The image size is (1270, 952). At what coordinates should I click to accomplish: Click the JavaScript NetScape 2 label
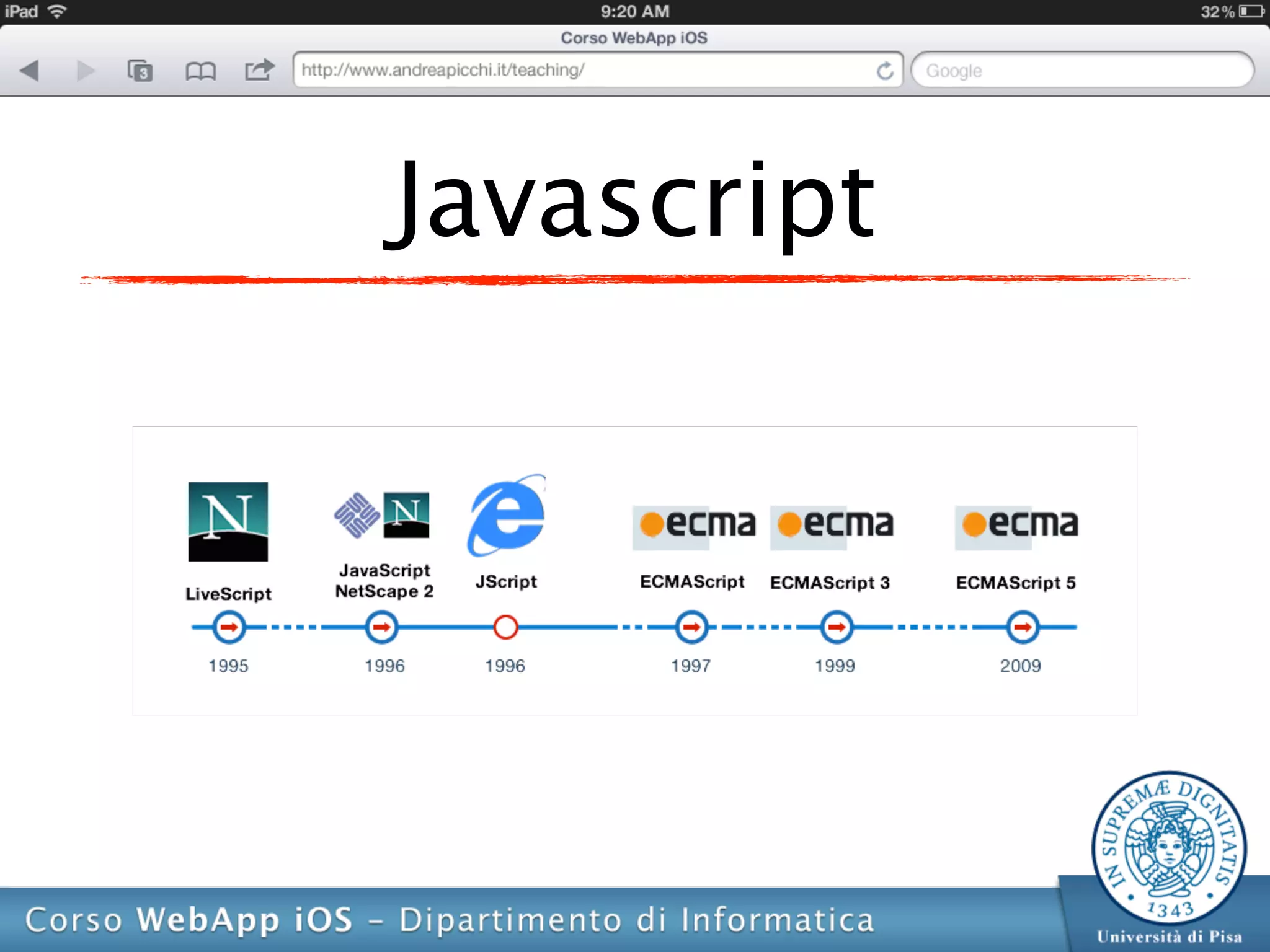384,581
